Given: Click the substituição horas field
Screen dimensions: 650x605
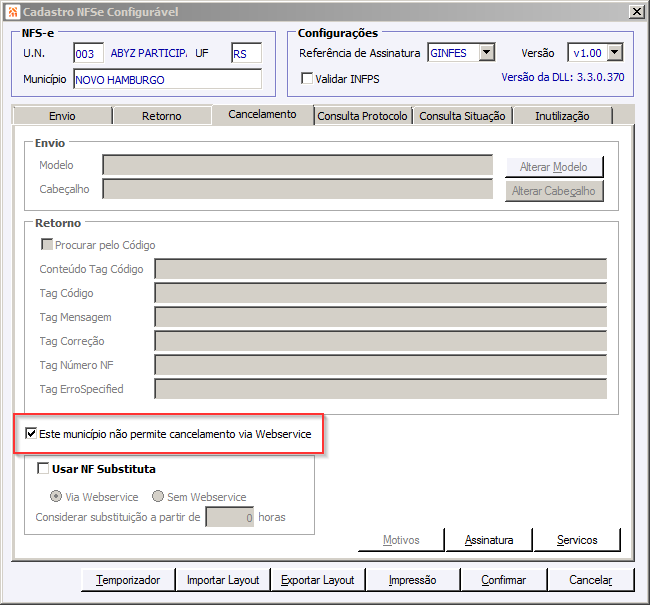Looking at the screenshot, I should tap(230, 517).
